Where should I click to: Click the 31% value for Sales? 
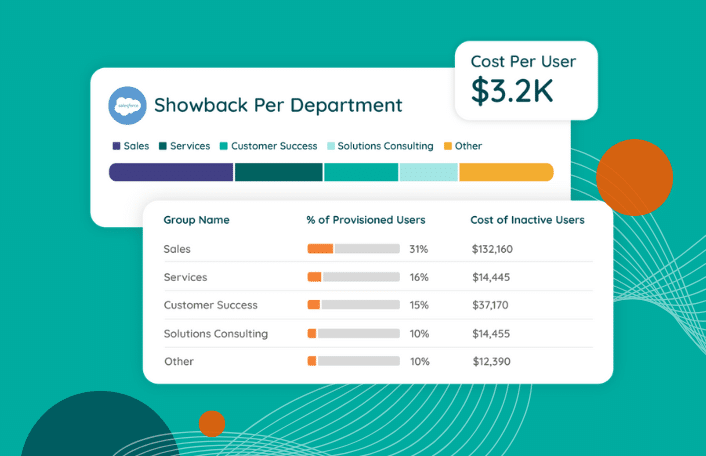419,249
